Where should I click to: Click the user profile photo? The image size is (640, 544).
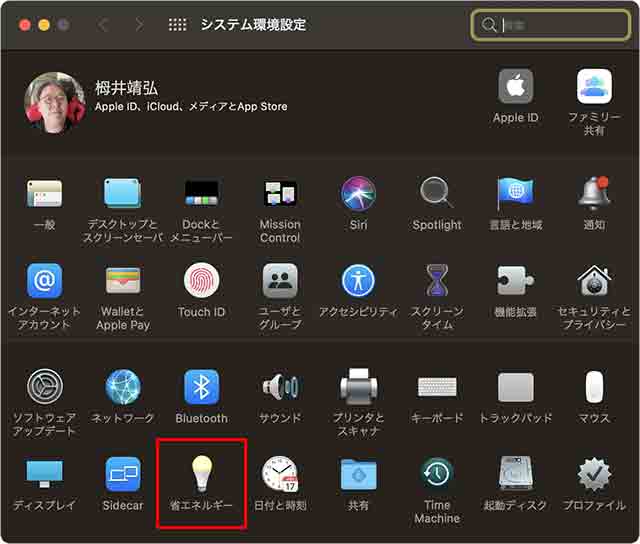click(x=55, y=102)
